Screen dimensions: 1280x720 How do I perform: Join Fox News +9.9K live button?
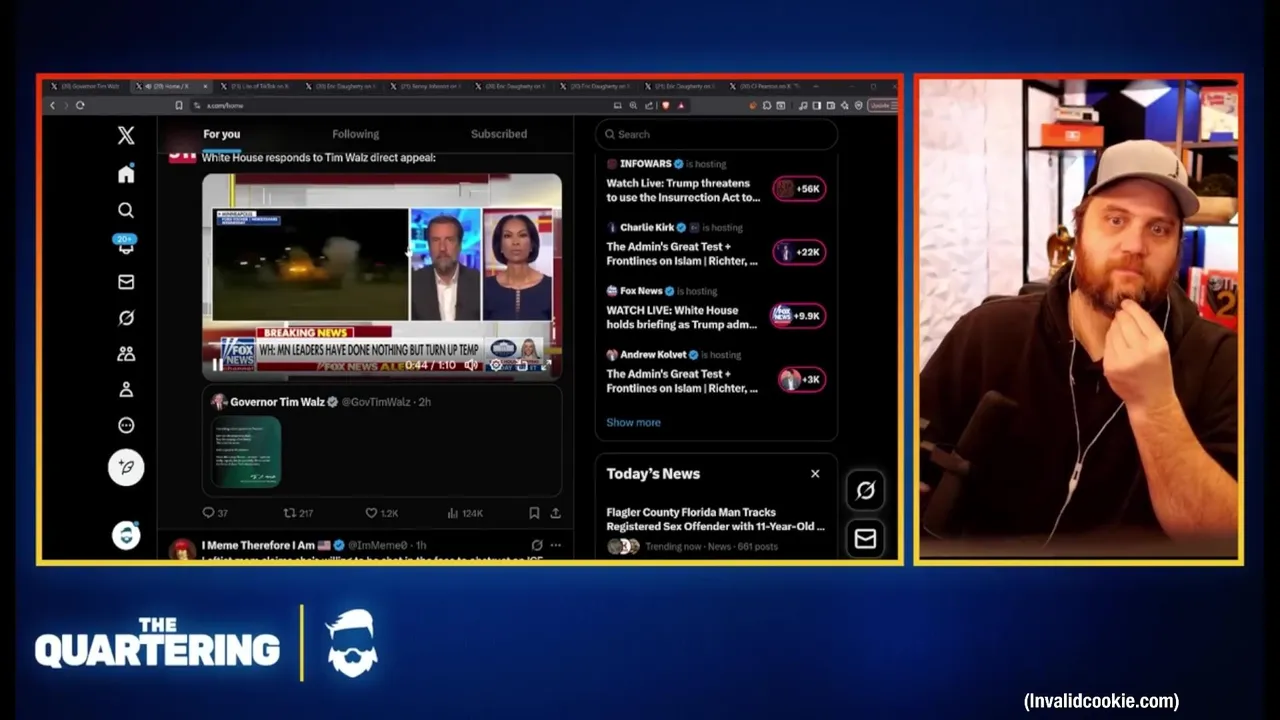point(797,316)
